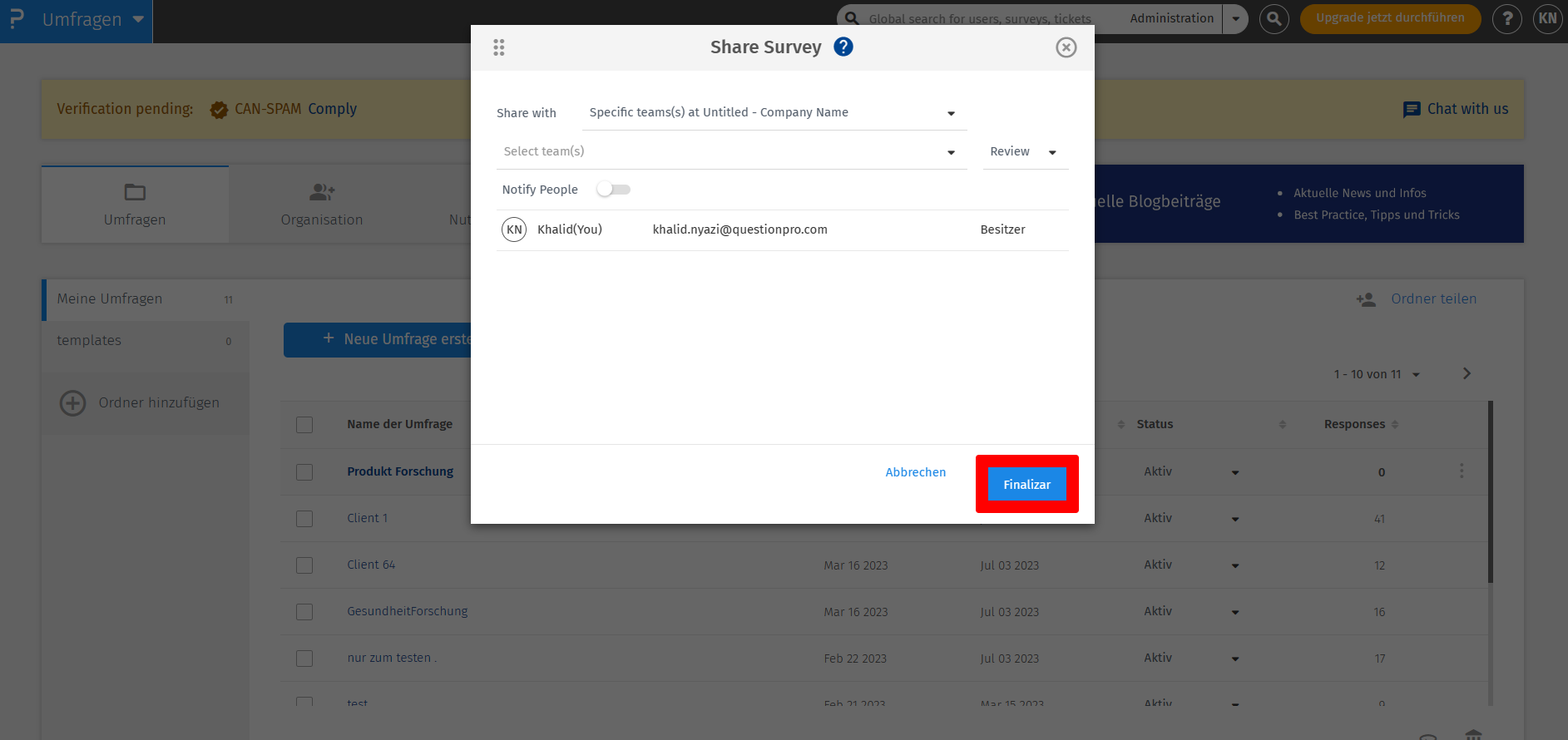Open the Produkt Forschung survey
Viewport: 1568px width, 740px height.
tap(400, 471)
